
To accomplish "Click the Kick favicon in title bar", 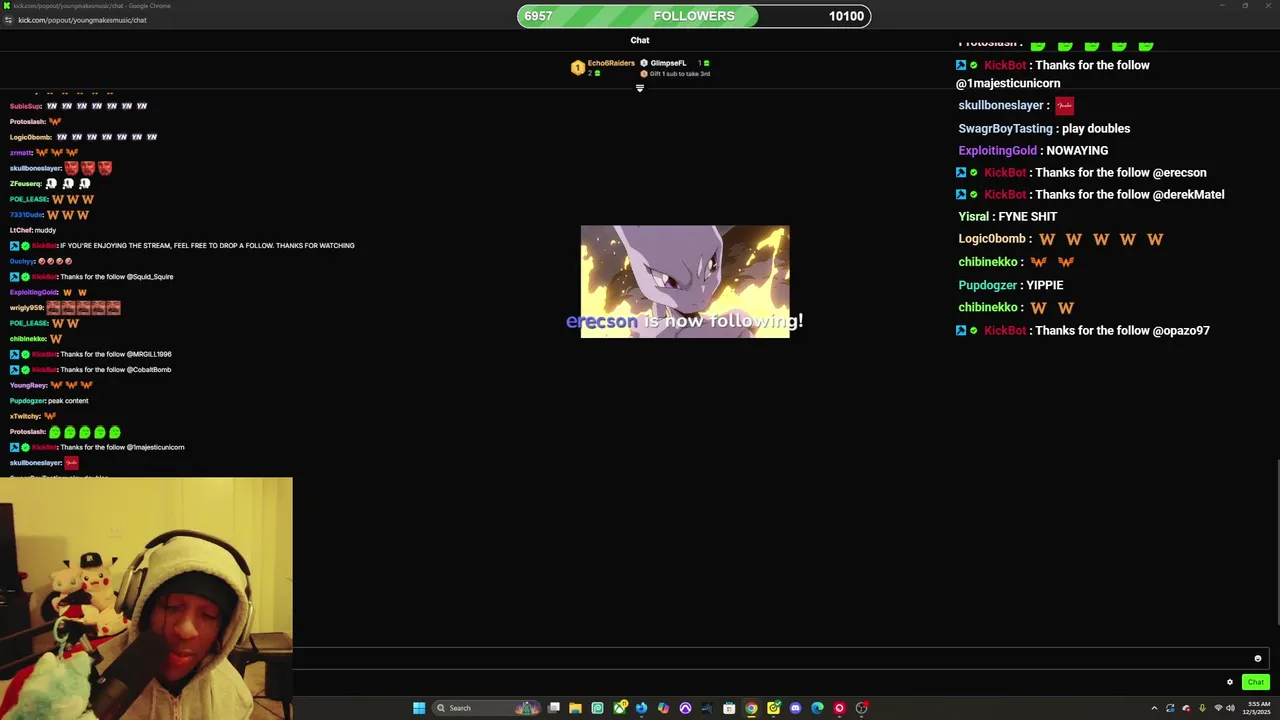I will pos(7,6).
